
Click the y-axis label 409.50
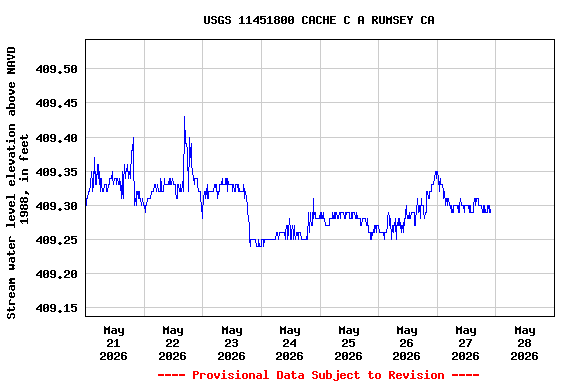coord(57,69)
